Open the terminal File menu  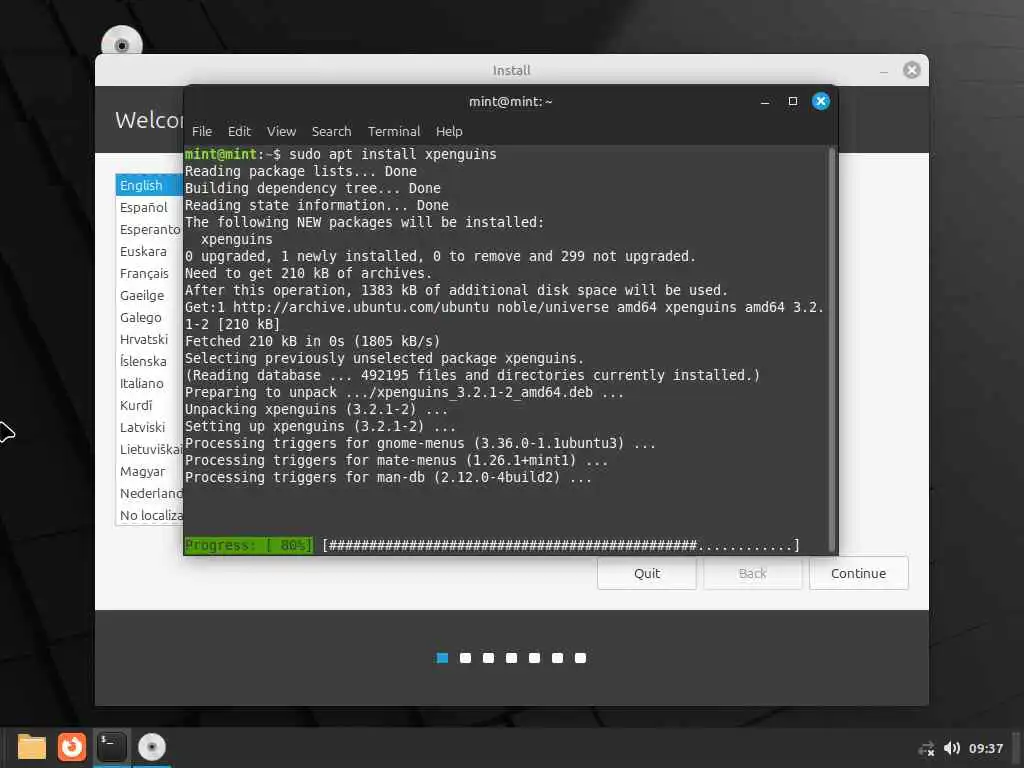coord(202,131)
